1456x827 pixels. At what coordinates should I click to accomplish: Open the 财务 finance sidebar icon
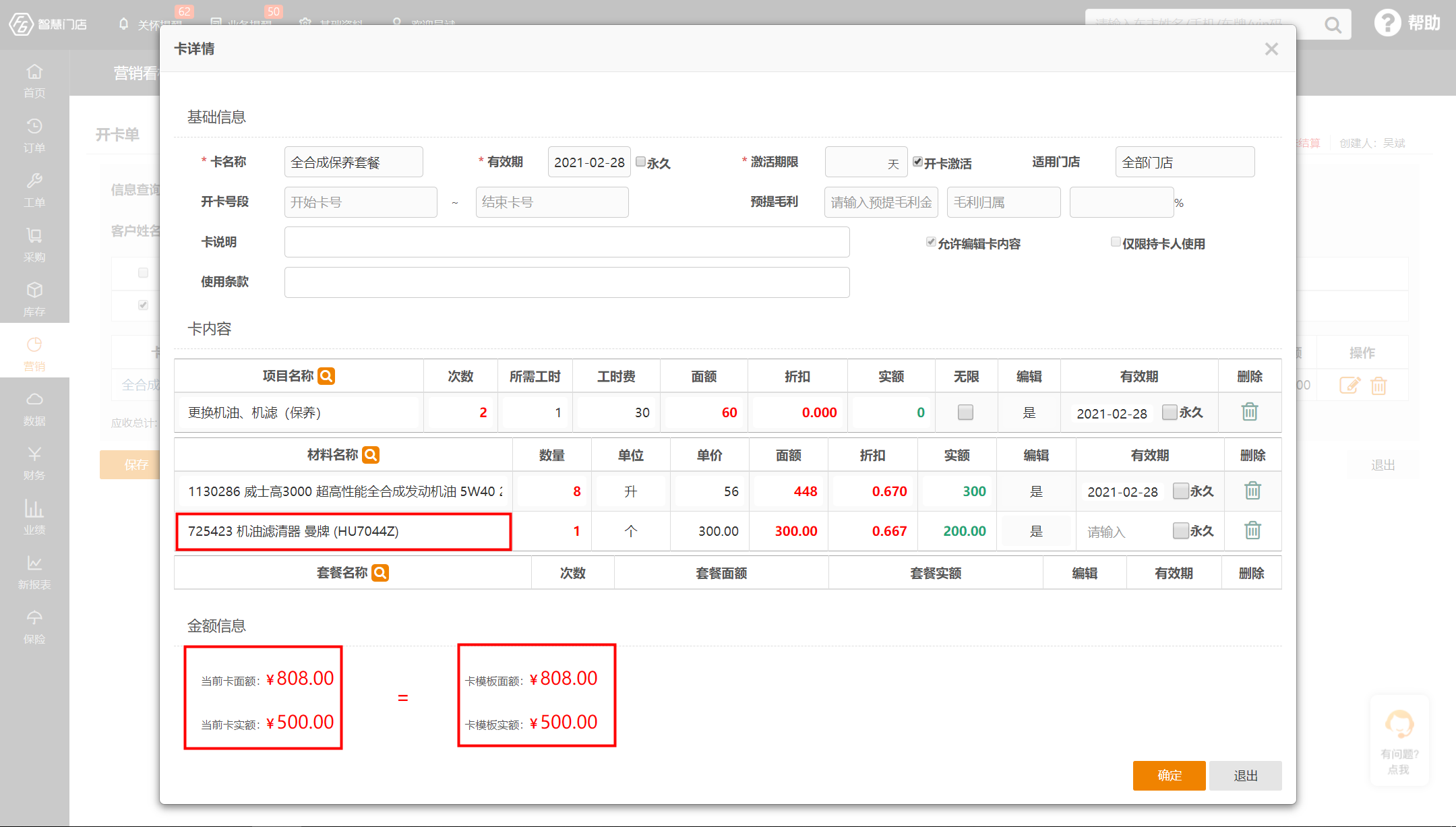pyautogui.click(x=34, y=462)
